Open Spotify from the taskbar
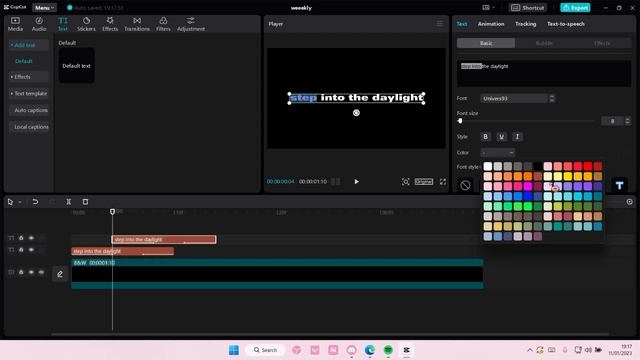 [x=388, y=350]
